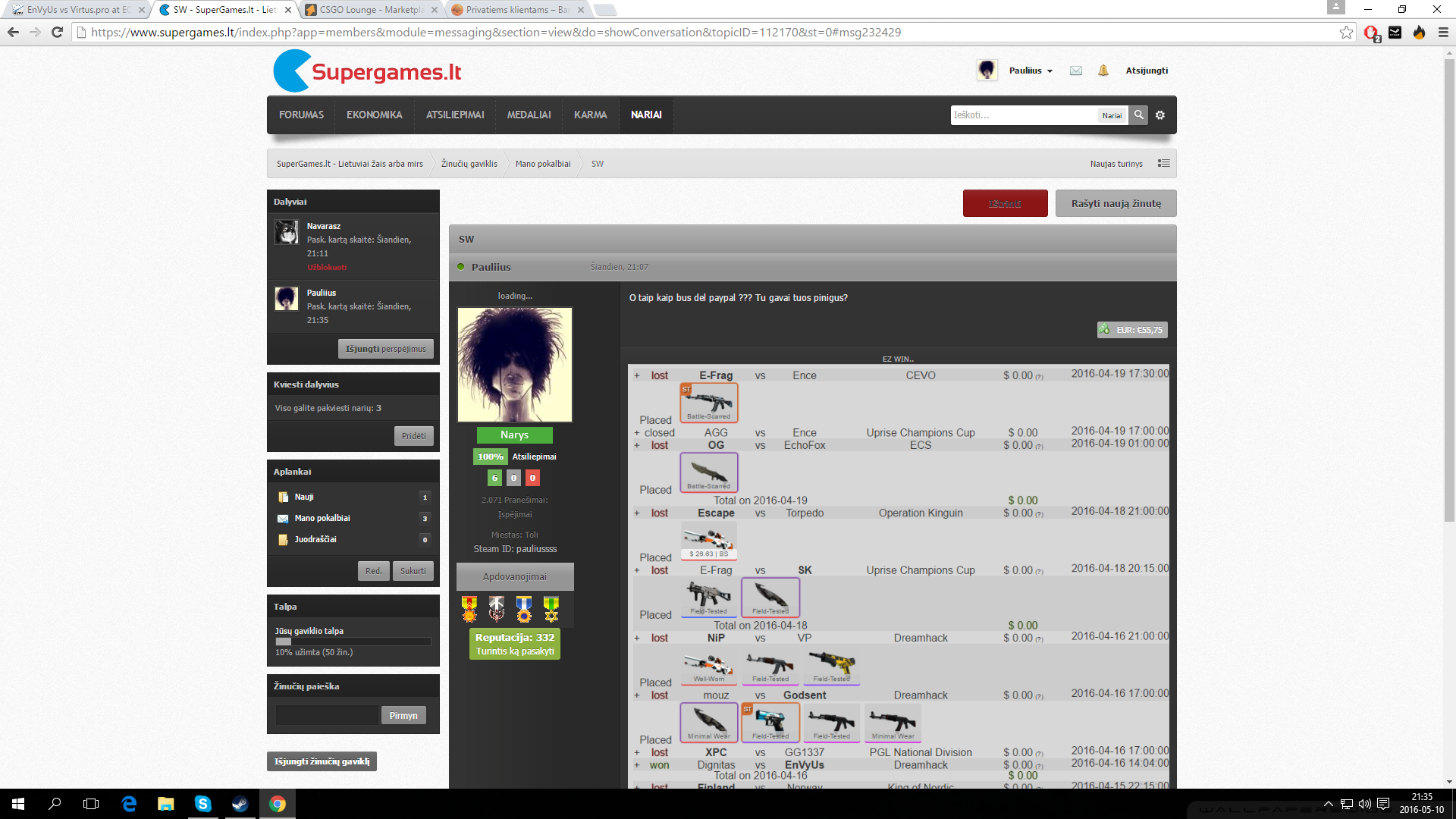Click Pauliius large profile avatar

515,365
